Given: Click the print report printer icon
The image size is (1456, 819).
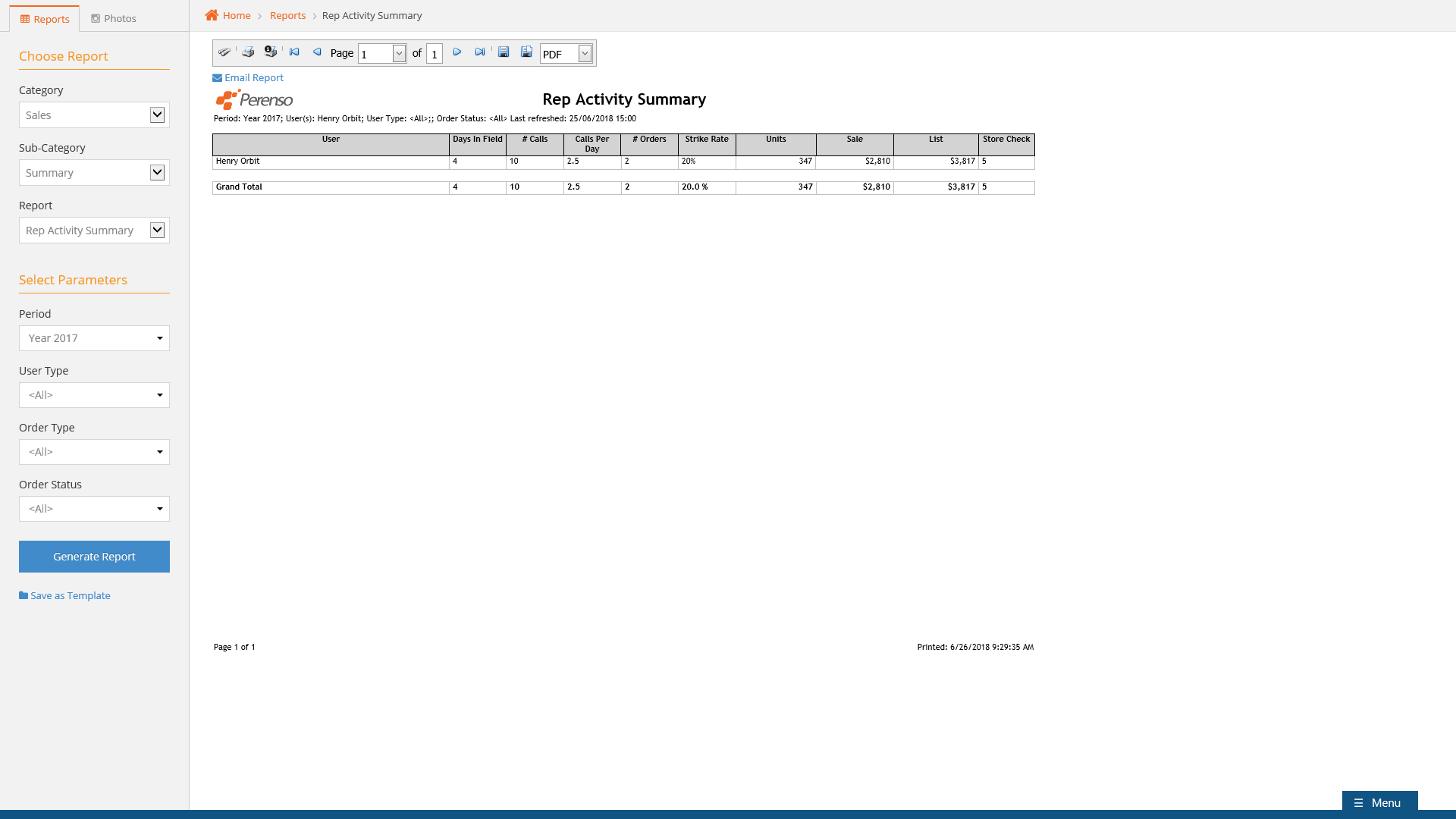Looking at the screenshot, I should pos(248,52).
